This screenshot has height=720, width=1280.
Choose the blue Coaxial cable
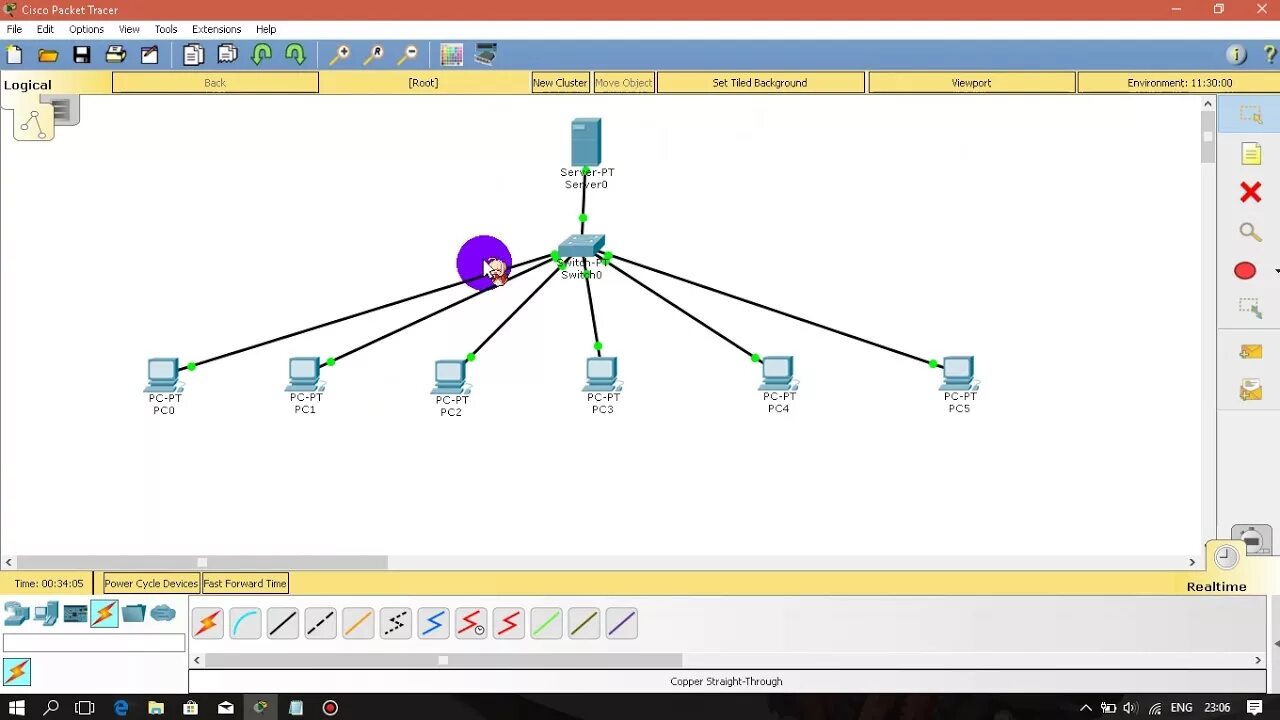pyautogui.click(x=433, y=624)
